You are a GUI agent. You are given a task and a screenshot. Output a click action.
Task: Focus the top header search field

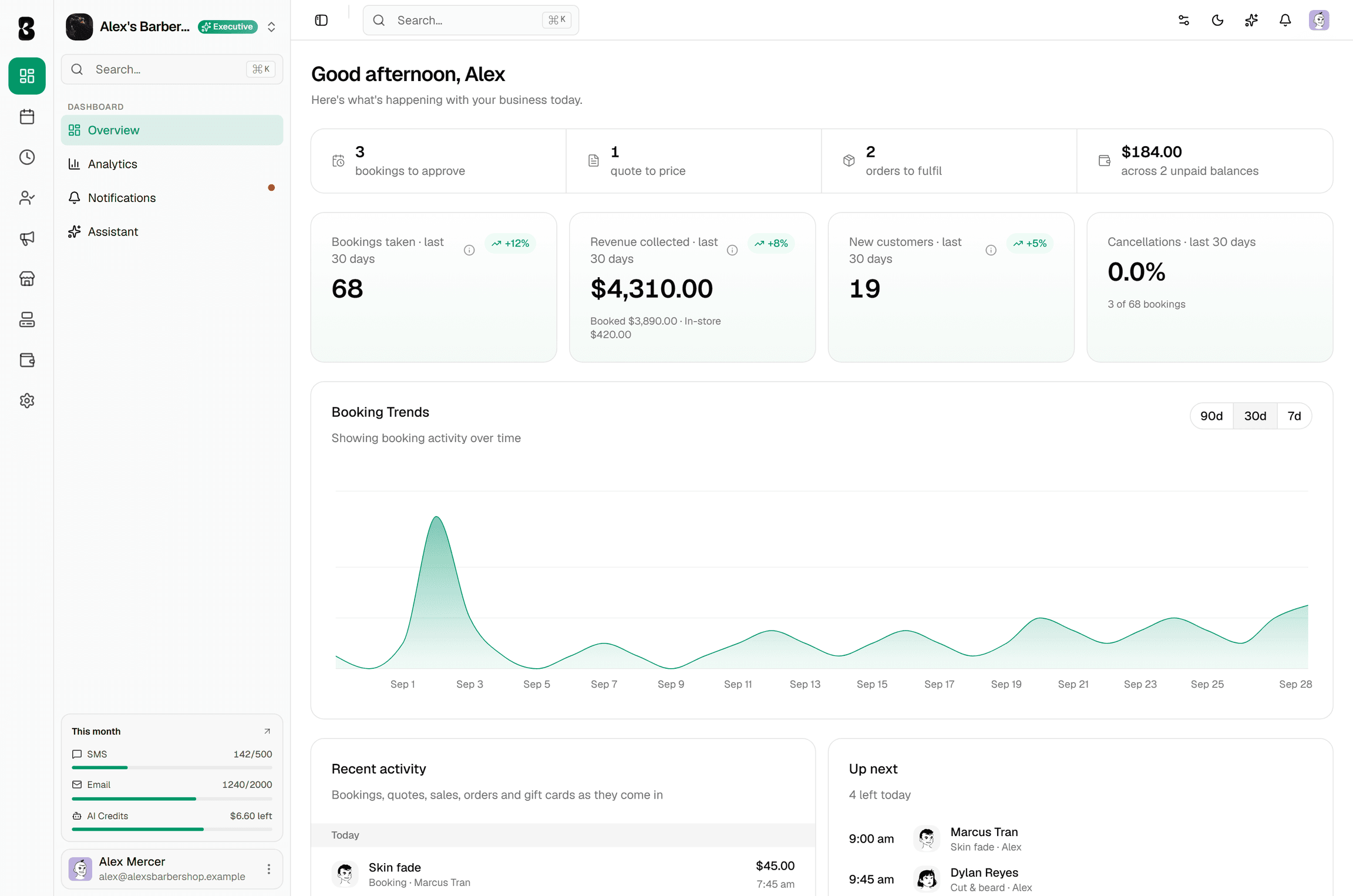click(x=471, y=21)
